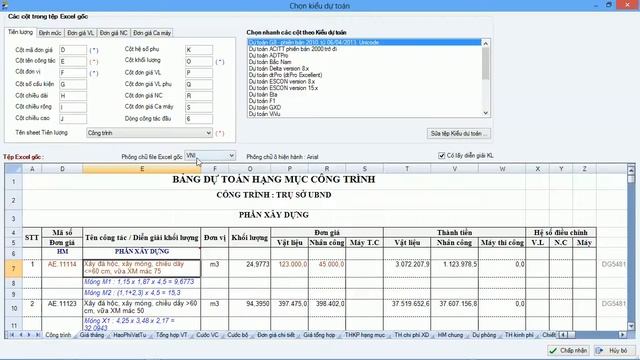Select Dự toán ESCON version 8.x item
Screen dimensions: 640x360
pos(364,82)
